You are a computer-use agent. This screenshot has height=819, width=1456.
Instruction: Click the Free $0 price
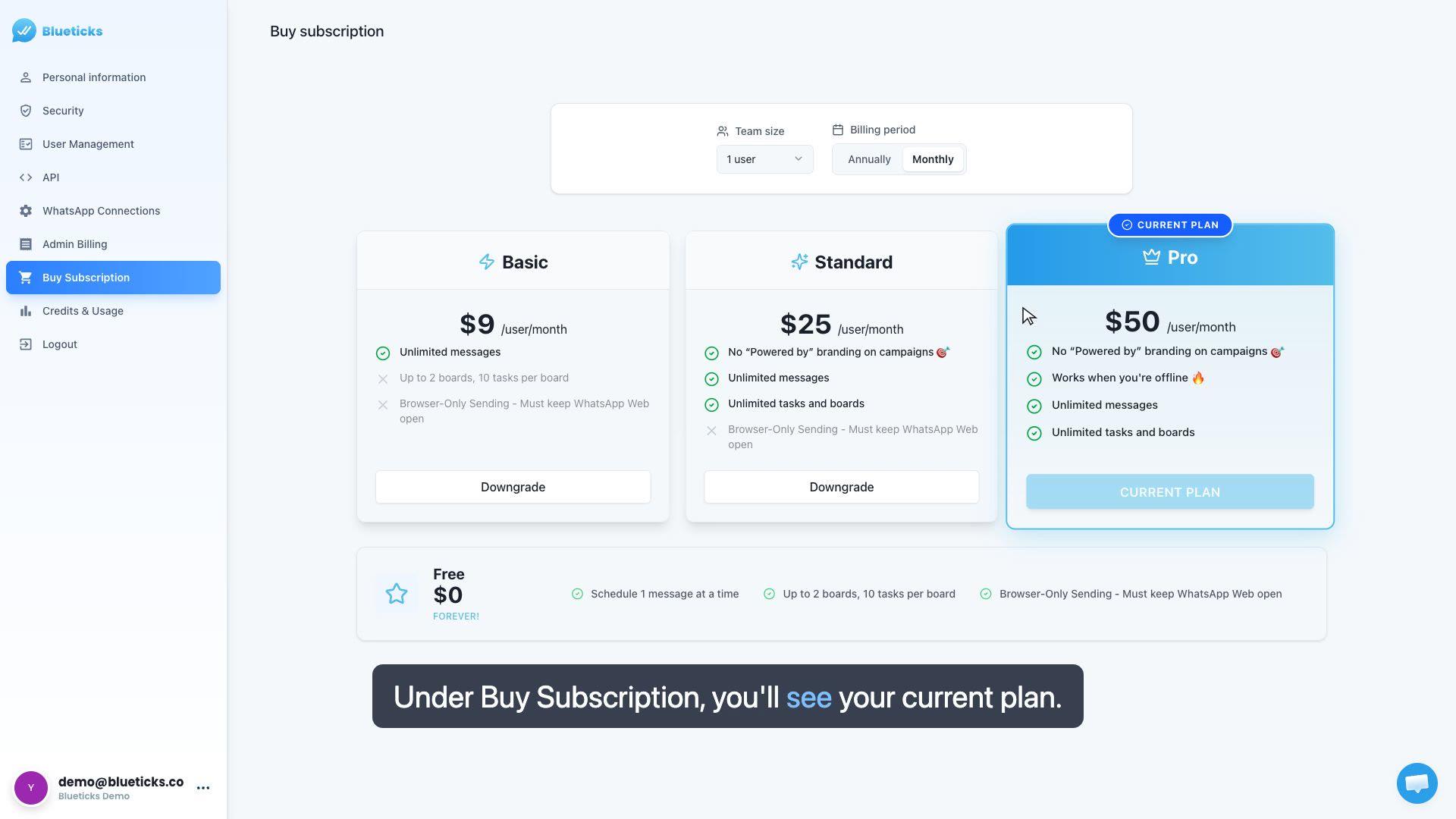pos(447,595)
